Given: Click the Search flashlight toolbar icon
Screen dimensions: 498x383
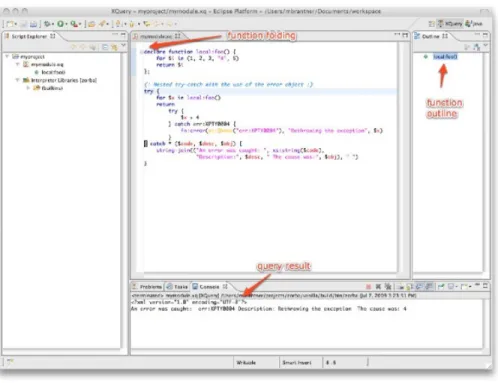Looking at the screenshot, I should (103, 24).
